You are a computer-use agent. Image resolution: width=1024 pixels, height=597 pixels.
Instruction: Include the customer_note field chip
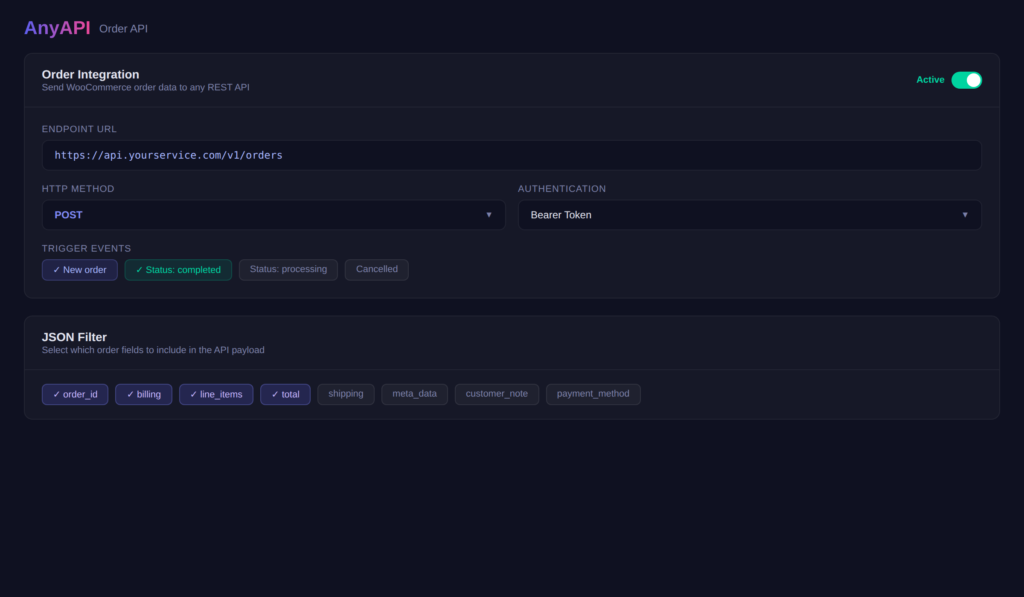[x=496, y=395]
